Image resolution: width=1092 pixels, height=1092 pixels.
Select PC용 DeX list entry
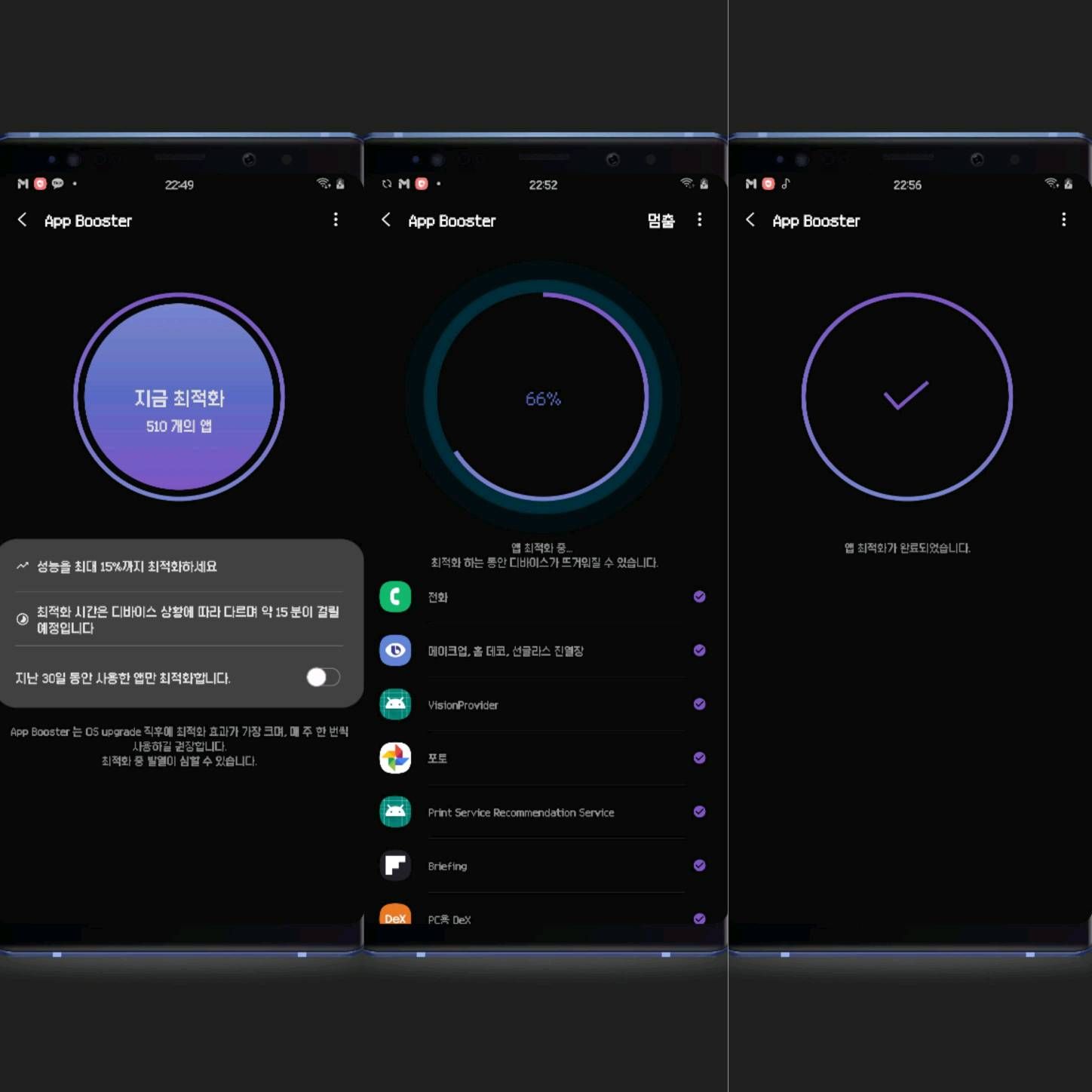449,919
